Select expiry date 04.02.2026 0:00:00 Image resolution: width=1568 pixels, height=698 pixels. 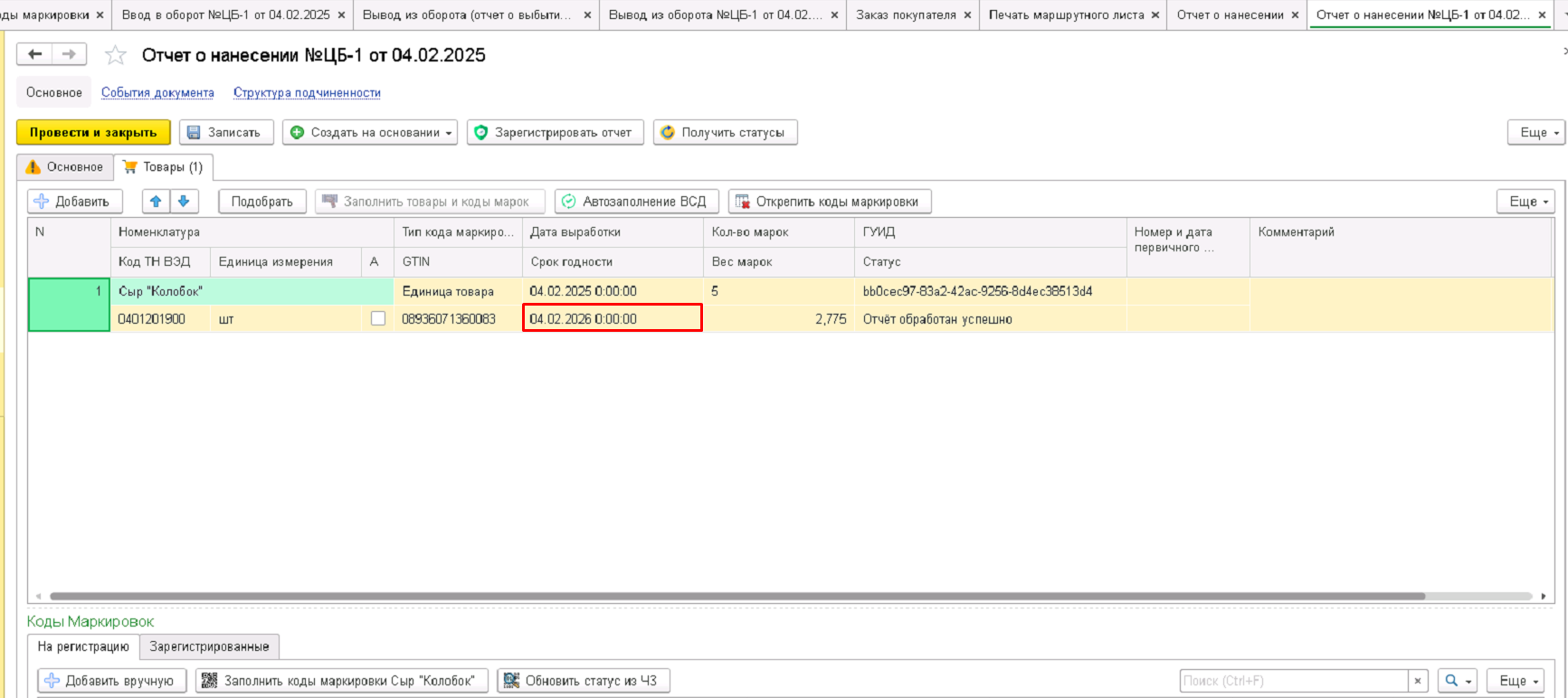(x=613, y=318)
